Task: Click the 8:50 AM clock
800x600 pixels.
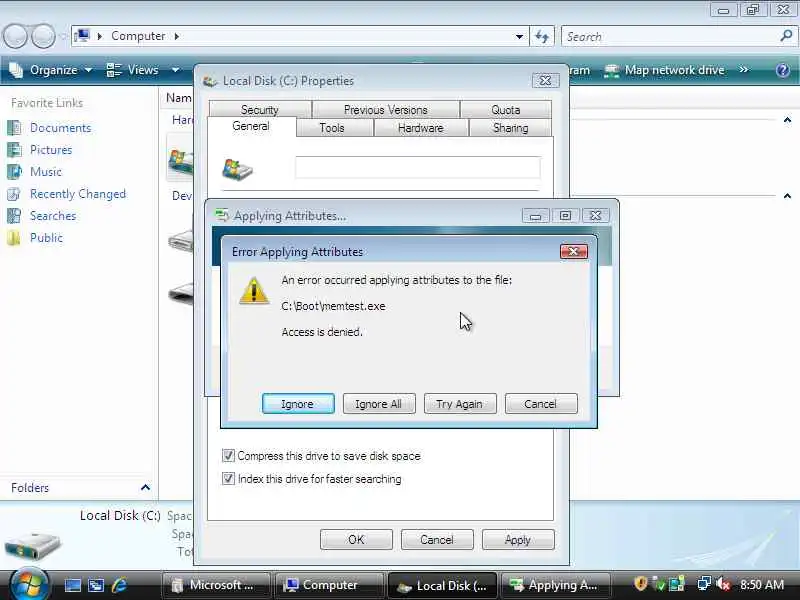Action: pos(762,585)
